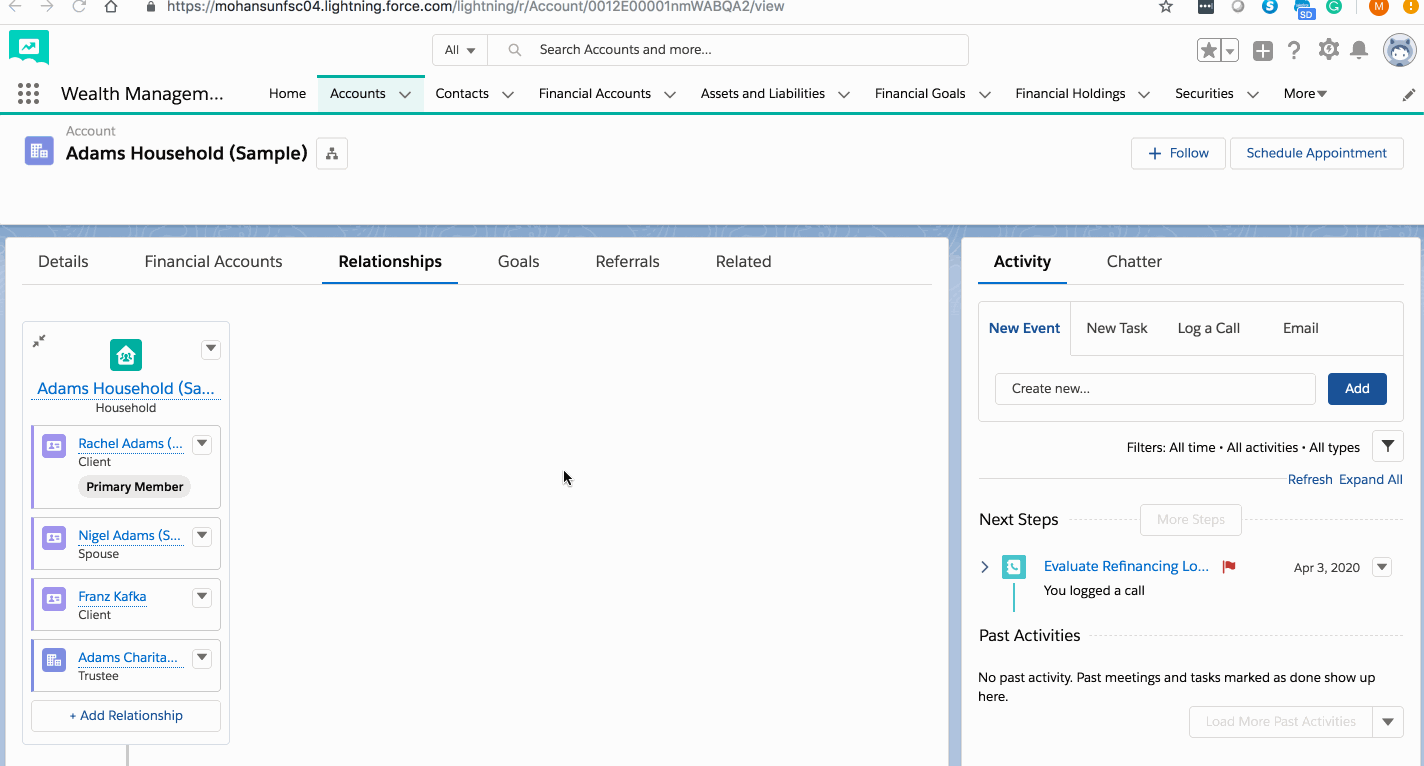Switch to the Goals tab
Viewport: 1424px width, 766px height.
pyautogui.click(x=518, y=261)
